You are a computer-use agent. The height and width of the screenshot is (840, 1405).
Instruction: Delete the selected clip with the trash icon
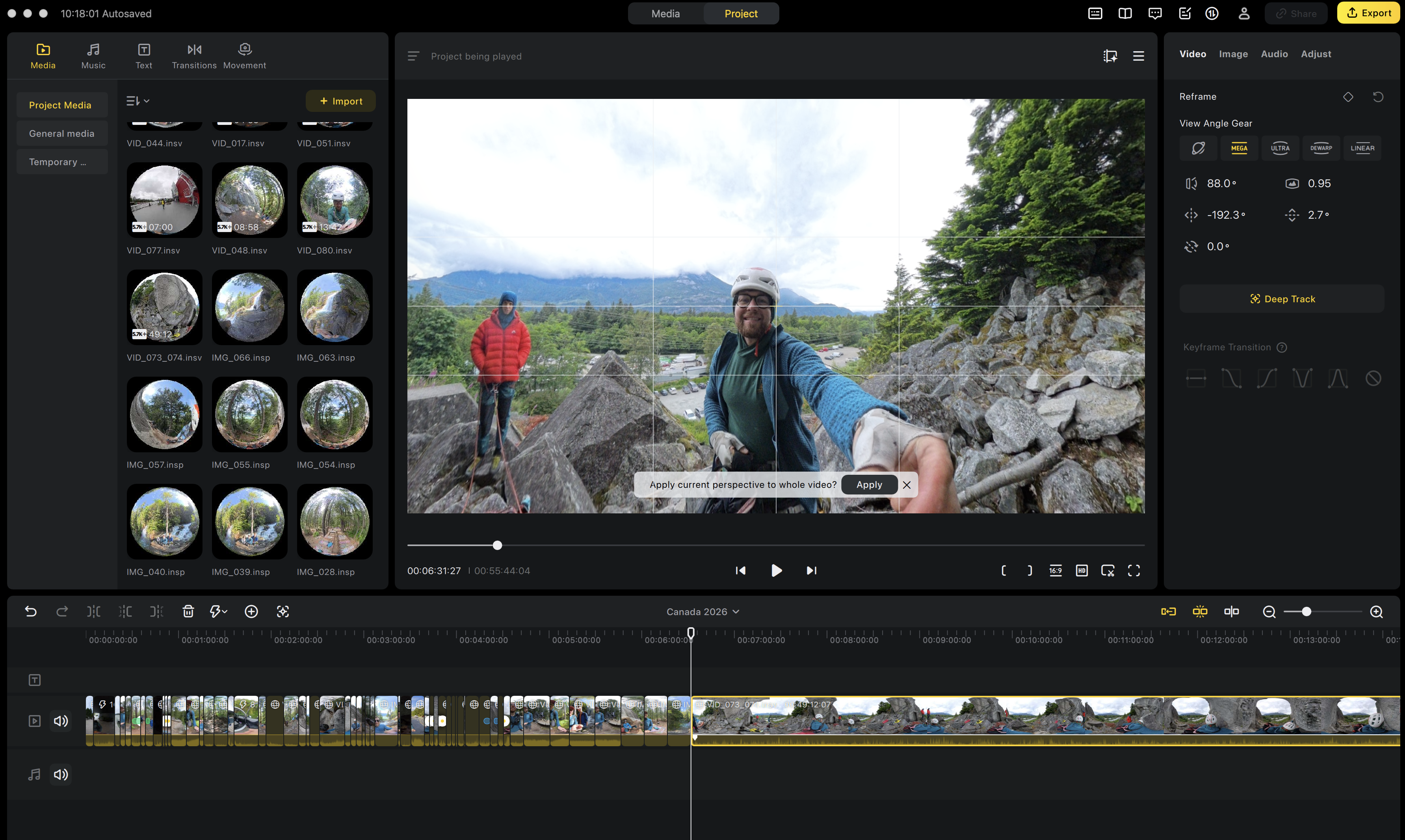coord(188,611)
